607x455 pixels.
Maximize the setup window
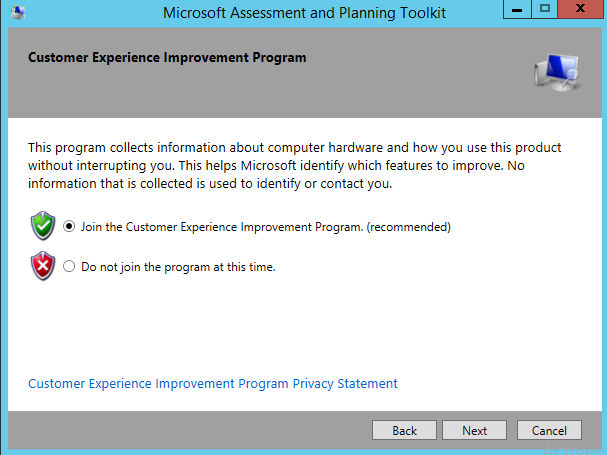(545, 9)
